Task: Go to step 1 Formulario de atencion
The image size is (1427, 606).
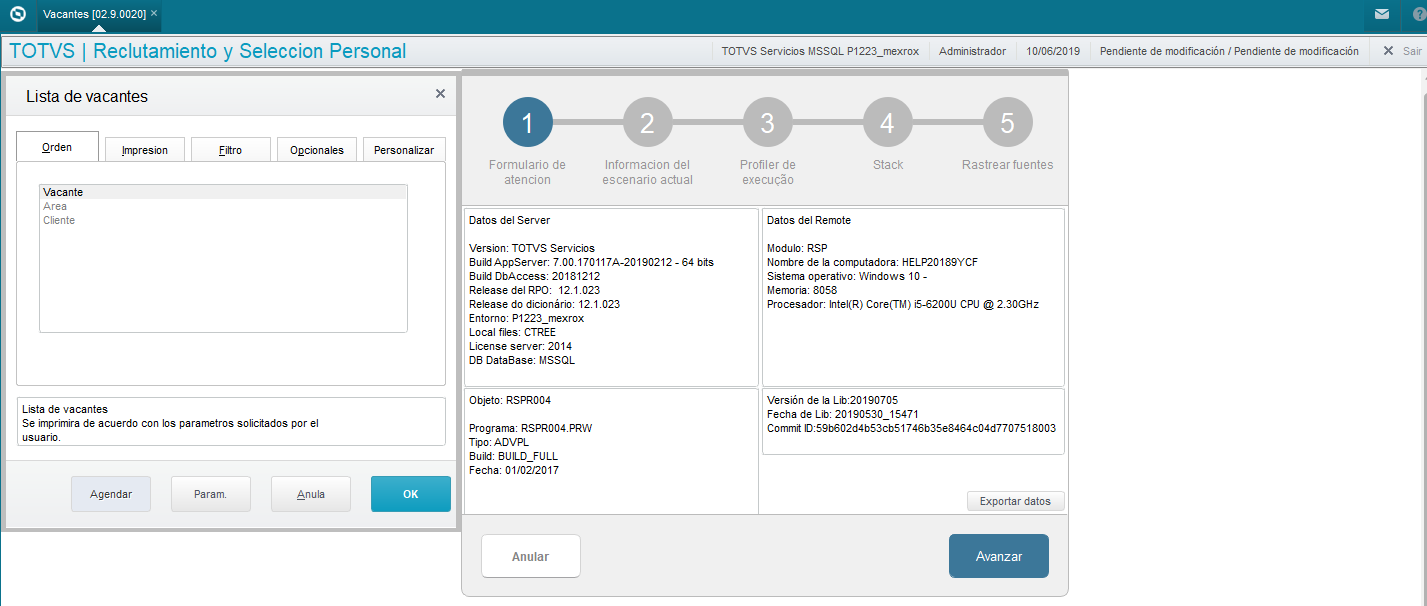Action: 528,123
